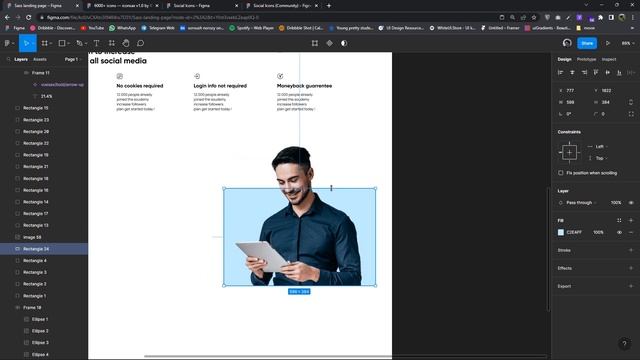Switch to the Inspect tab

[x=609, y=60]
